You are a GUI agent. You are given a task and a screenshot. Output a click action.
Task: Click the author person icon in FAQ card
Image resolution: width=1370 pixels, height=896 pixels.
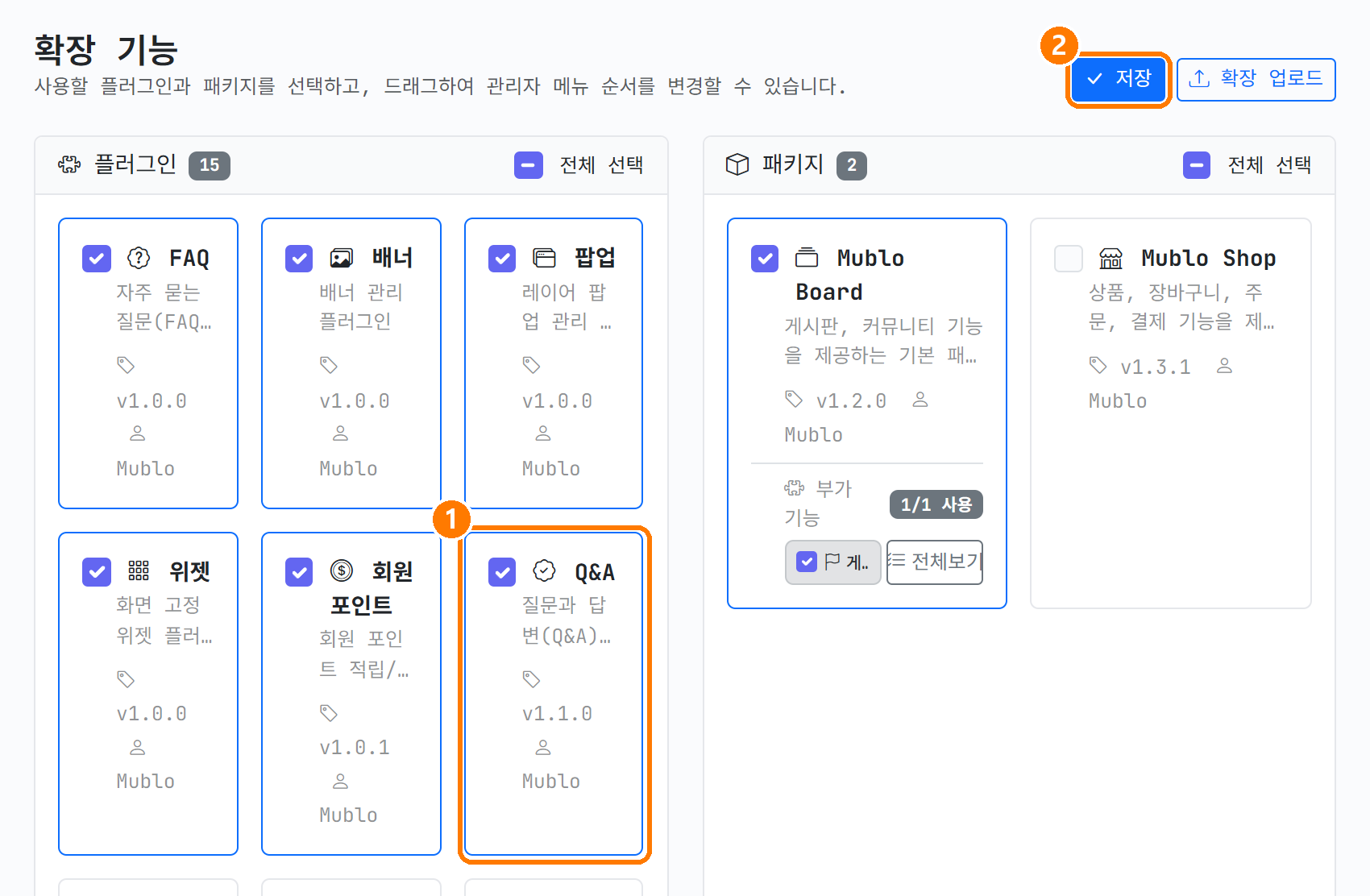click(x=138, y=433)
